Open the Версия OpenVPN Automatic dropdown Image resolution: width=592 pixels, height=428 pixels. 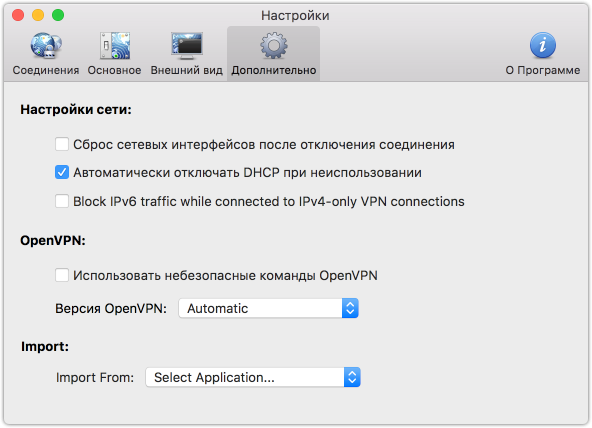[x=268, y=308]
